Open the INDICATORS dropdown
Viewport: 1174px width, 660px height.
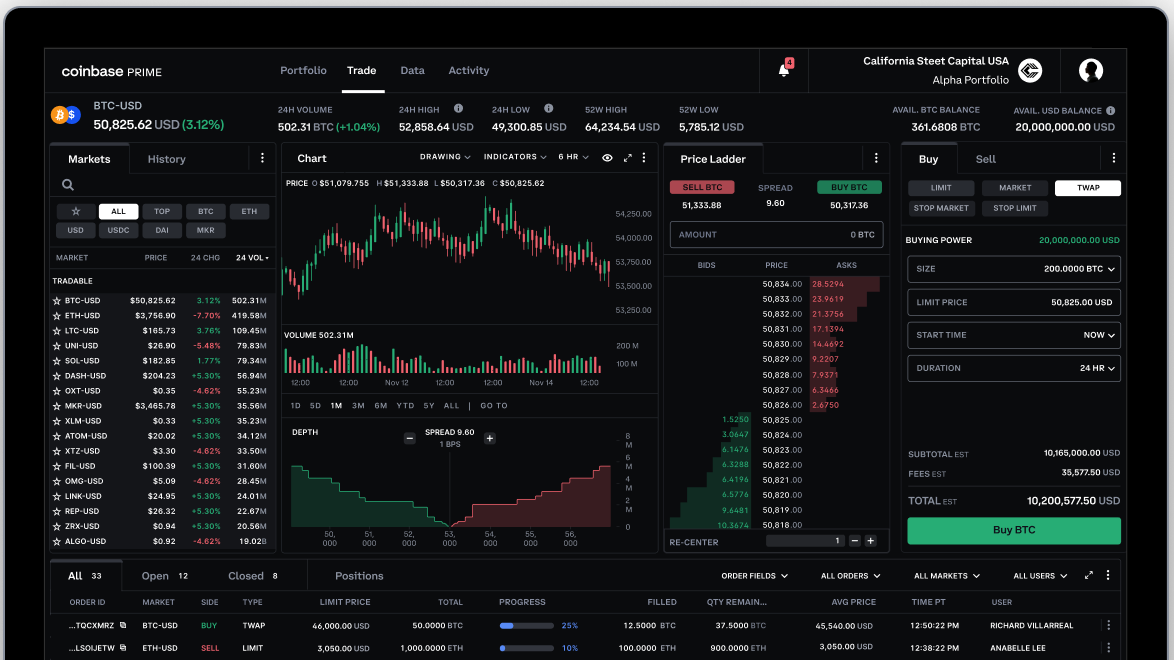(515, 157)
